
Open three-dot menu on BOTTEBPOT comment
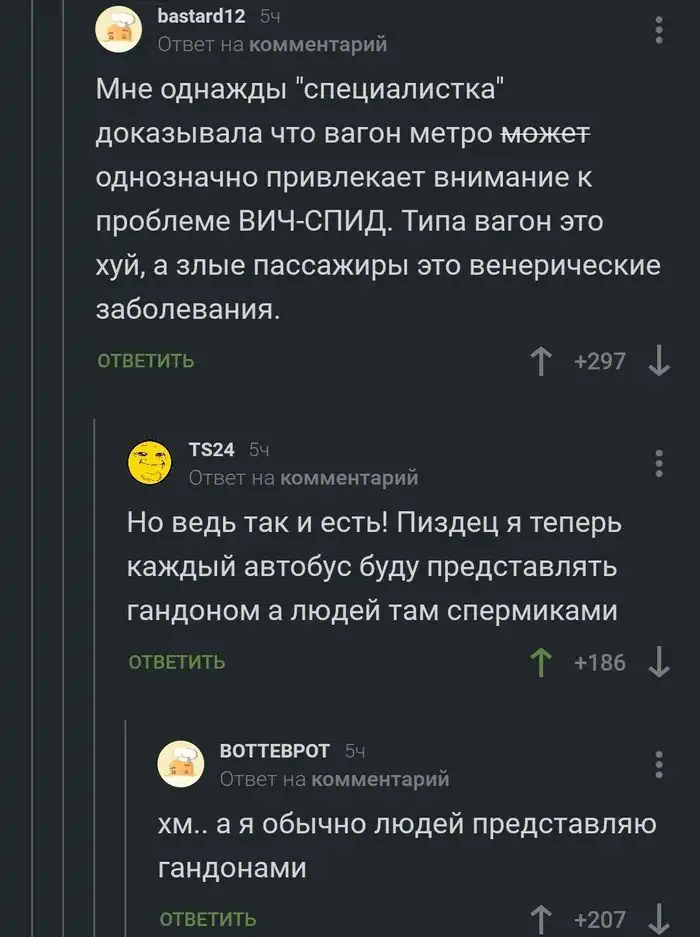(x=658, y=764)
